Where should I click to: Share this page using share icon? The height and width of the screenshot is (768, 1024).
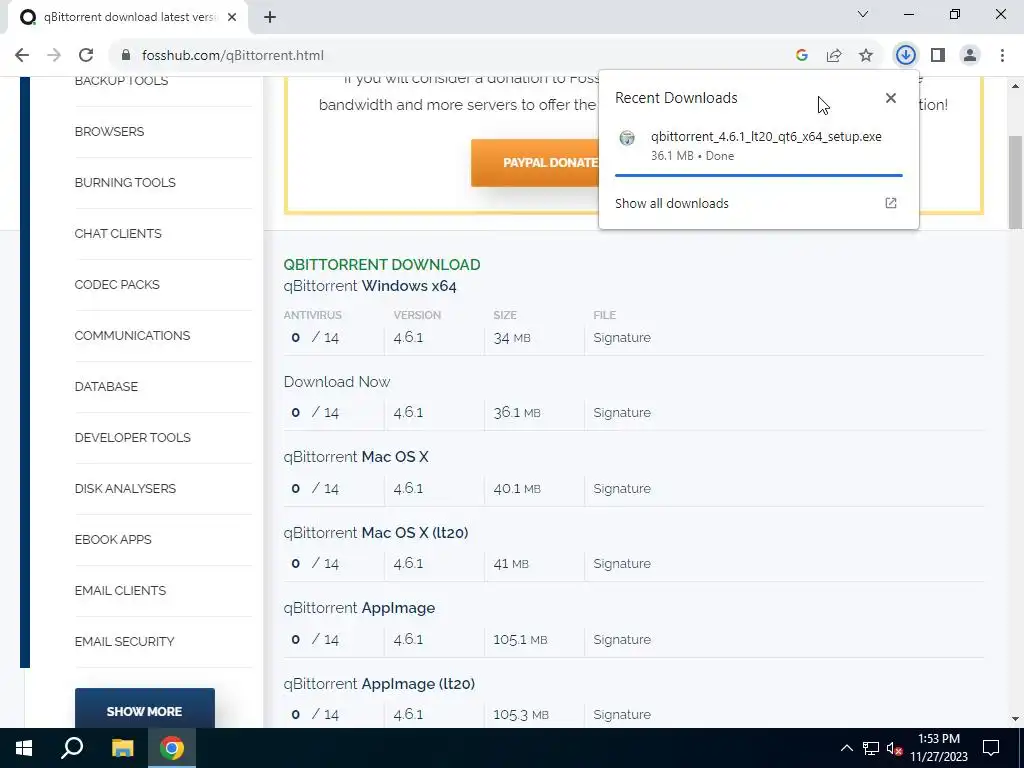[x=834, y=56]
